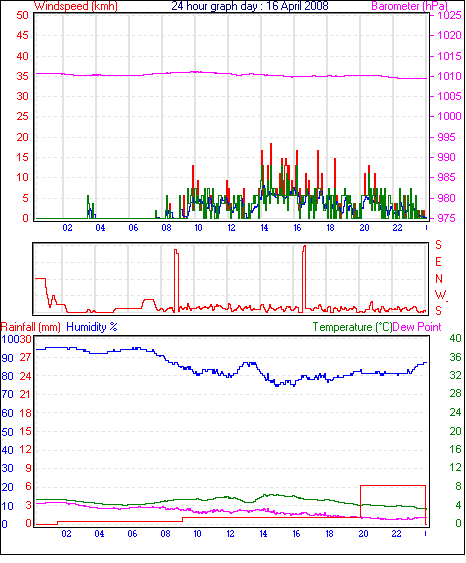
Task: Click the Temperature (°C) legend label
Action: (x=352, y=327)
